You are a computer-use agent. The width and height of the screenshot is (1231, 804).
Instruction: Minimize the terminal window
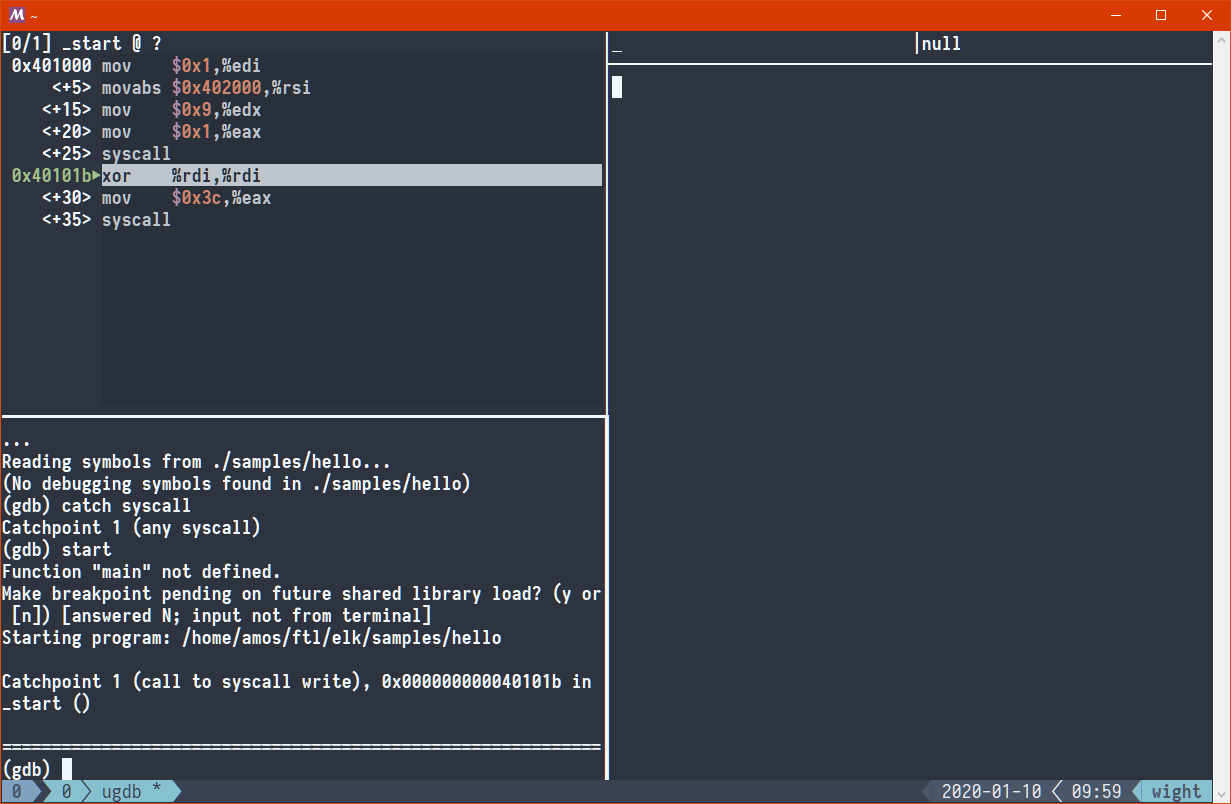click(x=1116, y=15)
